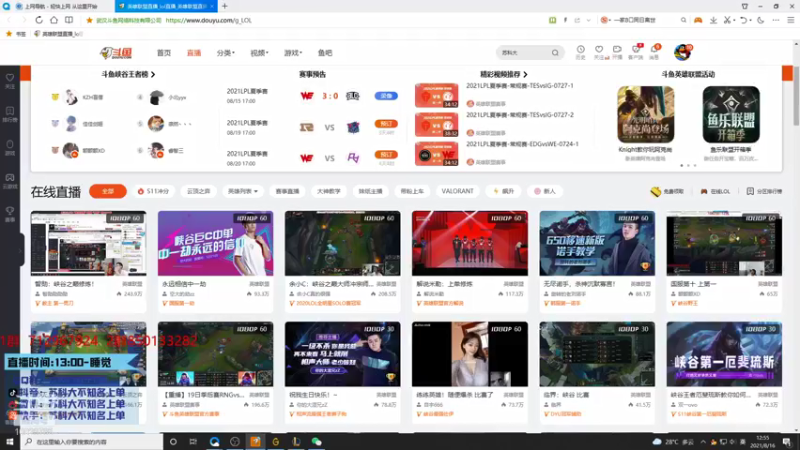Screen dimensions: 800x450
Task: Open video 常规赛-TESvsIG-0727-2 thumbnail
Action: pos(436,124)
